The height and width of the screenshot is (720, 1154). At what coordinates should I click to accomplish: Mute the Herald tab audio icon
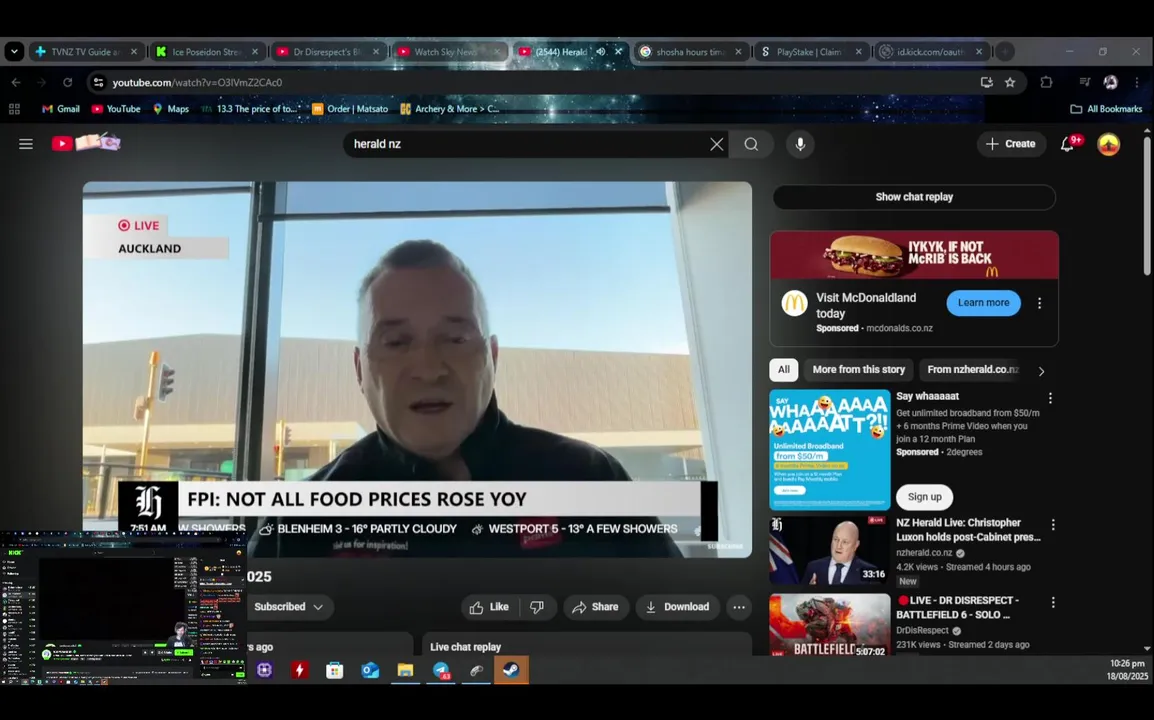click(601, 52)
